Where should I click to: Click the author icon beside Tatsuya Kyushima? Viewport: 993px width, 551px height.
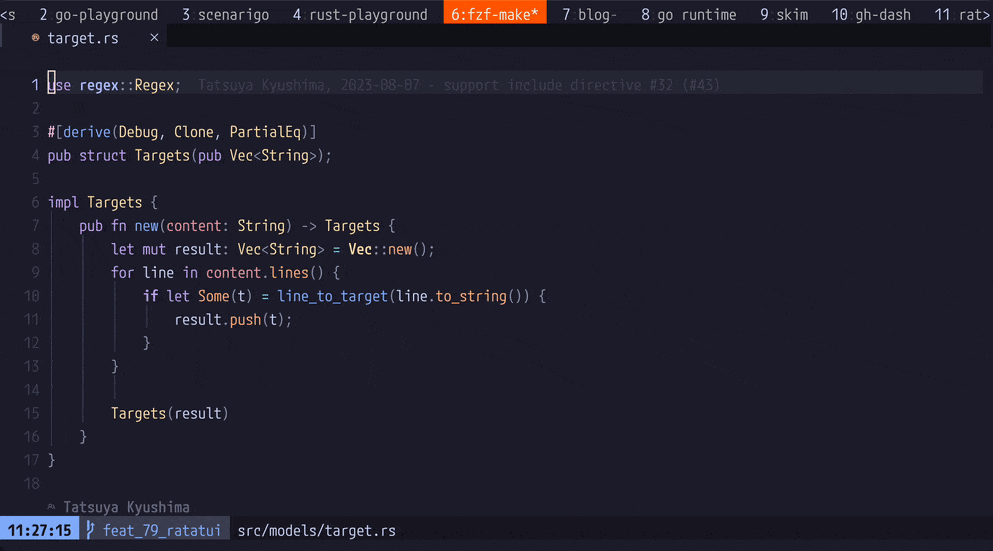point(52,507)
